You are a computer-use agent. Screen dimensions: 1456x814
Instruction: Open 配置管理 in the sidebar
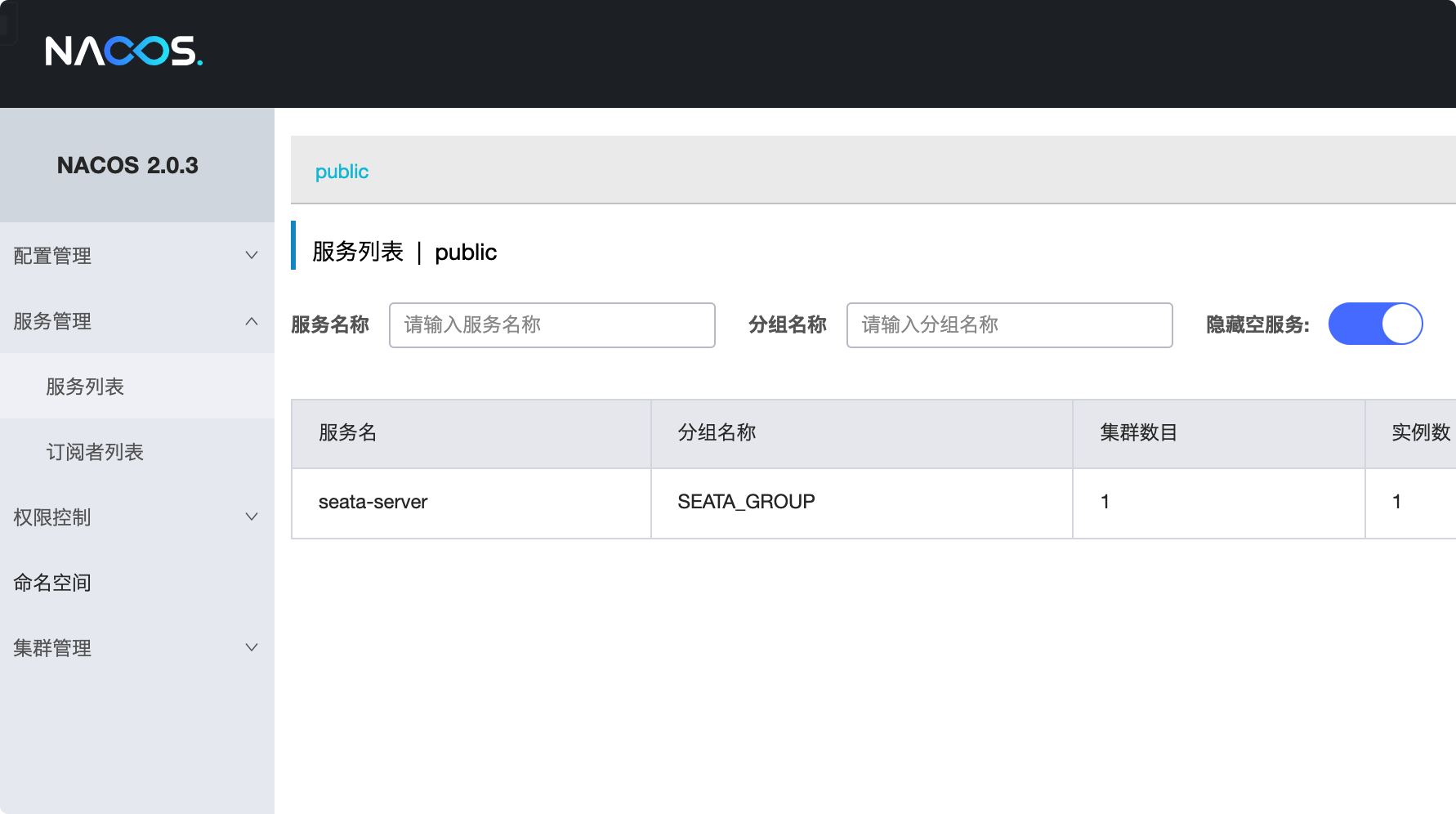click(137, 255)
